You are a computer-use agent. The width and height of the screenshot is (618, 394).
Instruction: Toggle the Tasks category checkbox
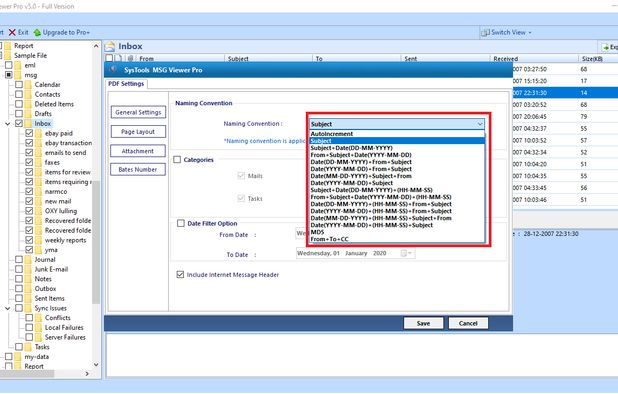tap(241, 198)
